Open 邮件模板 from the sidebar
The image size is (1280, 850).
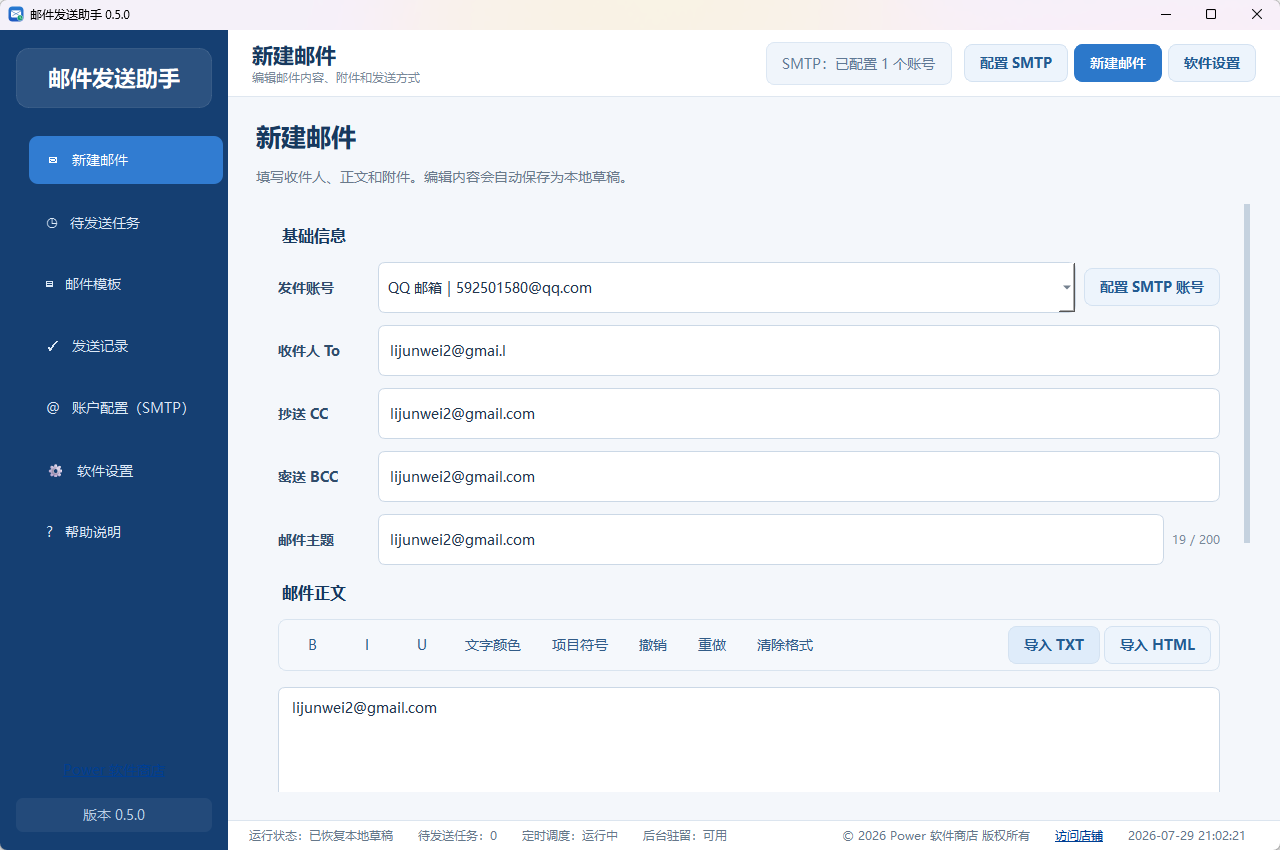126,284
